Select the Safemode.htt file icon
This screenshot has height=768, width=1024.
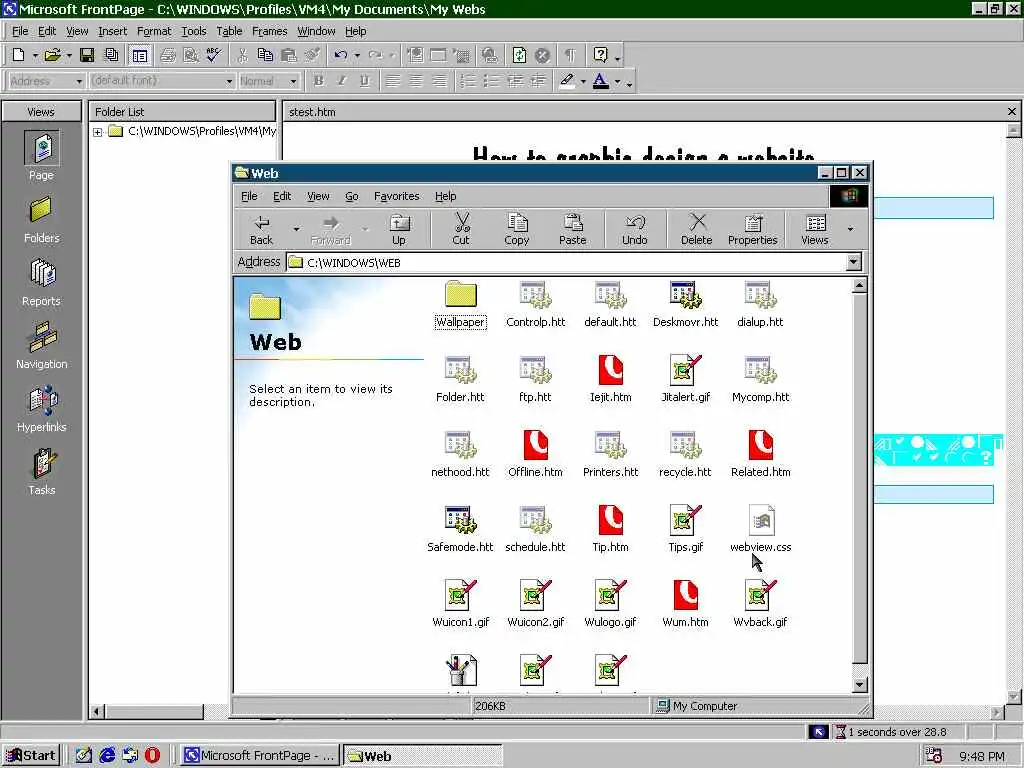(460, 529)
